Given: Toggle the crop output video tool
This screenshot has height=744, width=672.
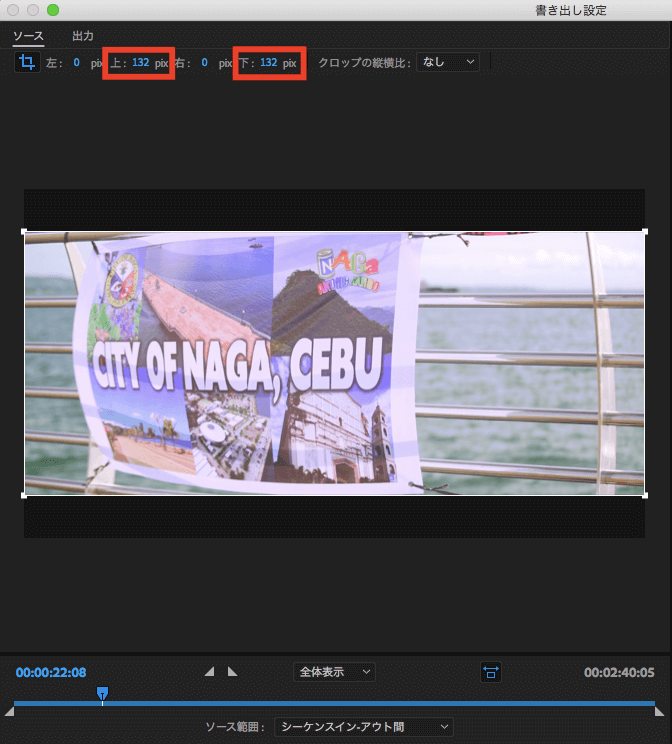Looking at the screenshot, I should [x=27, y=62].
